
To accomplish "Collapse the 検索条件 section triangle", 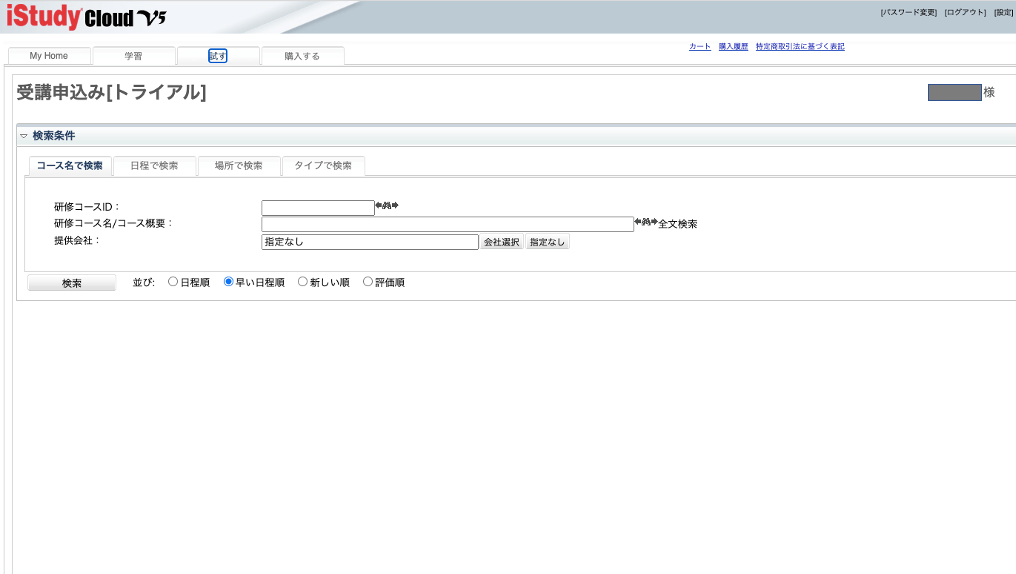I will pyautogui.click(x=24, y=136).
